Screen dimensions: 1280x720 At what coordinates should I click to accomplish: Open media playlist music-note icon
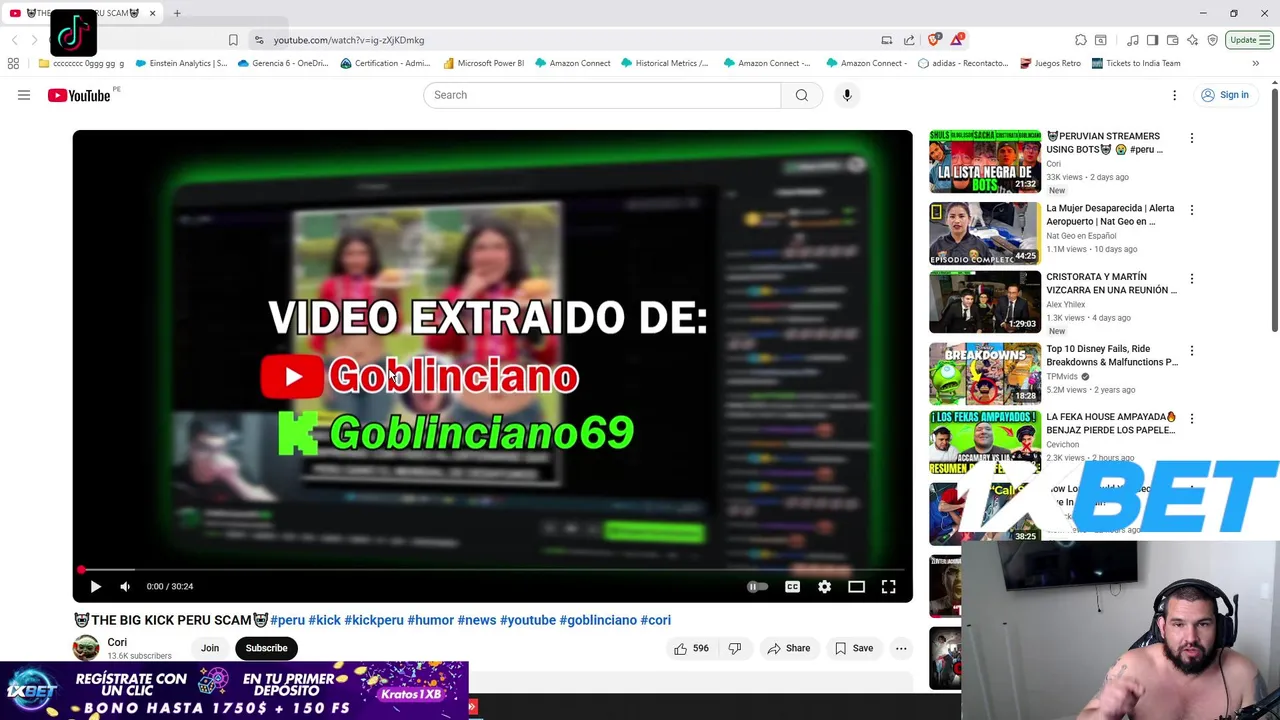point(1133,40)
